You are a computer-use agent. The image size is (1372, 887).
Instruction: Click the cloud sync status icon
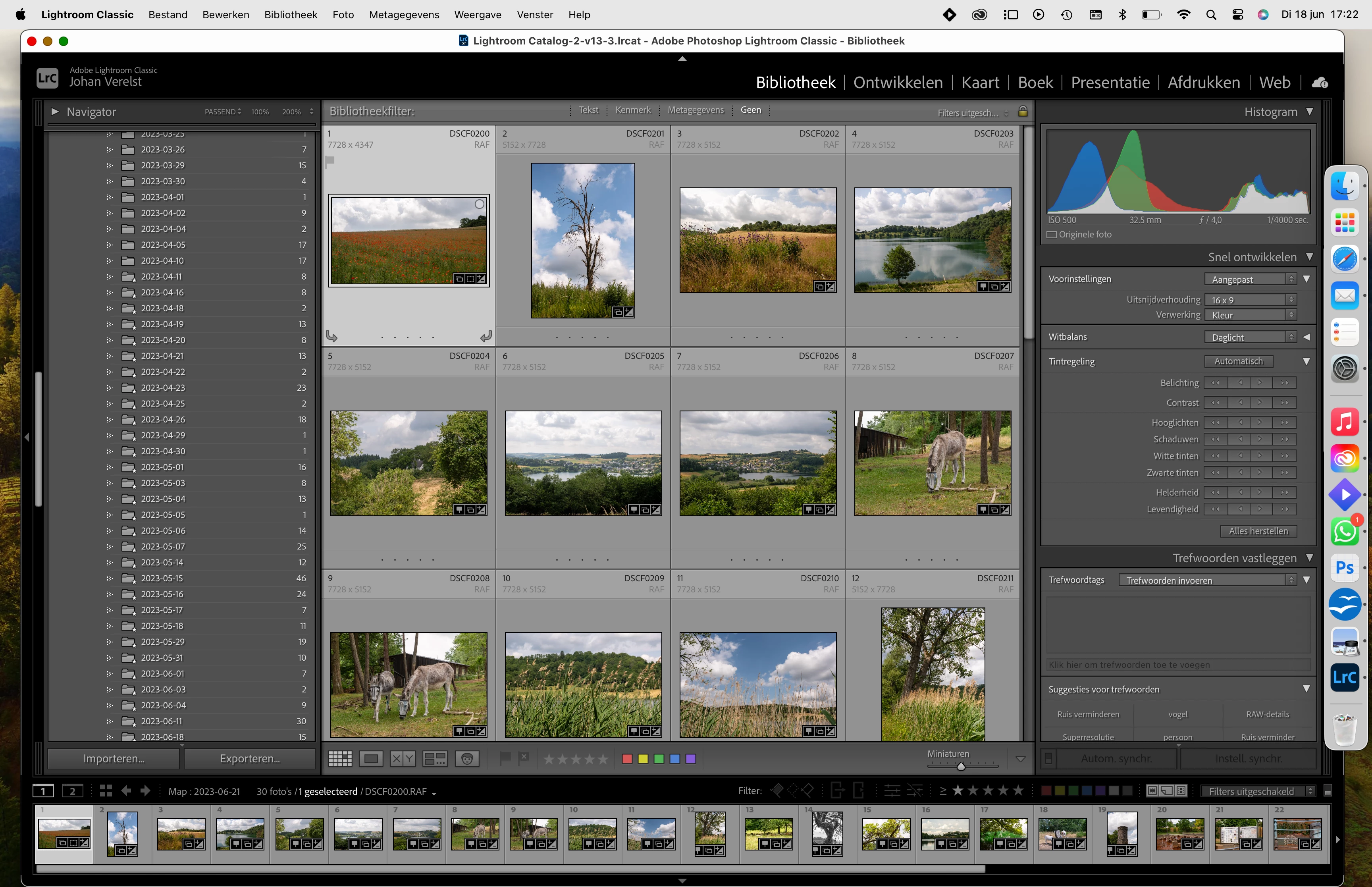pos(1320,83)
